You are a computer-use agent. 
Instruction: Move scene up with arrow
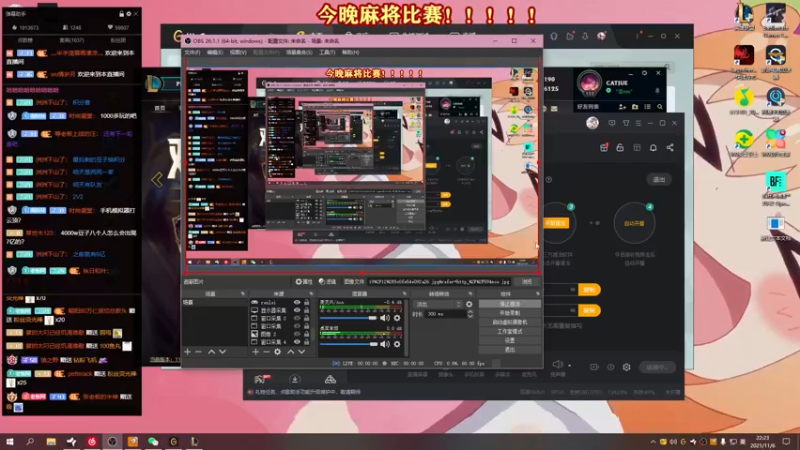(x=211, y=352)
